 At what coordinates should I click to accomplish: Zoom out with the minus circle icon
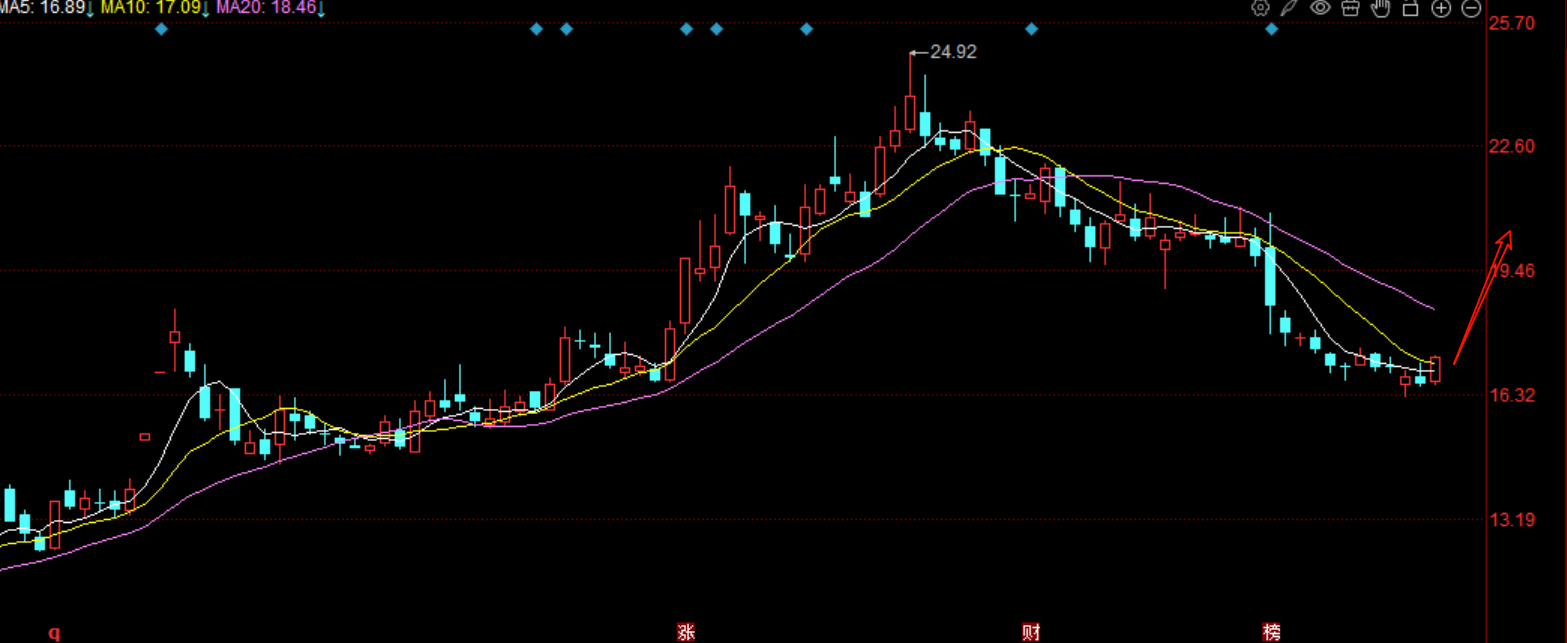(1471, 8)
